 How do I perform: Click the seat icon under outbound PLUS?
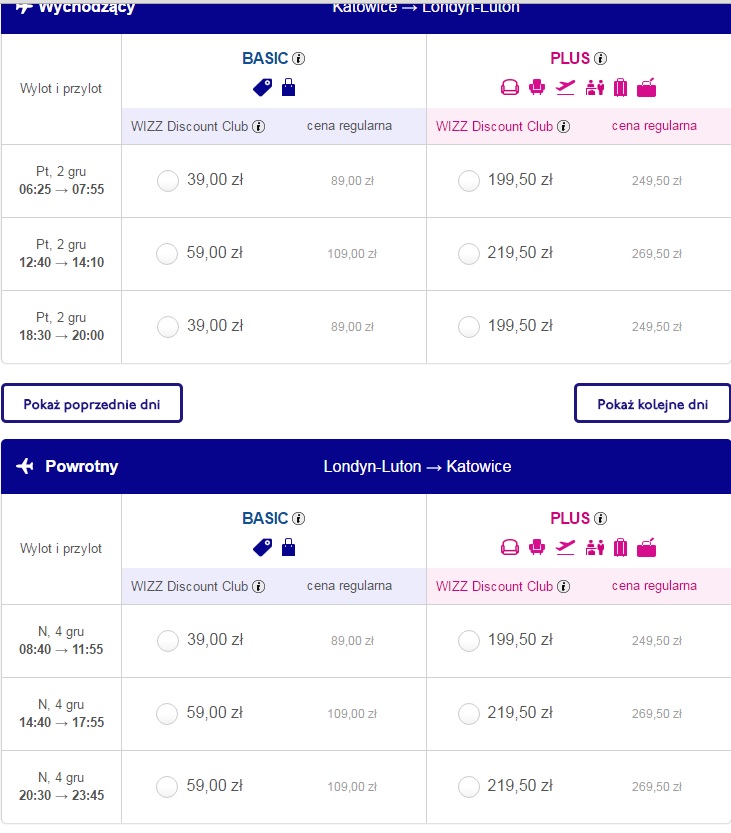point(537,87)
